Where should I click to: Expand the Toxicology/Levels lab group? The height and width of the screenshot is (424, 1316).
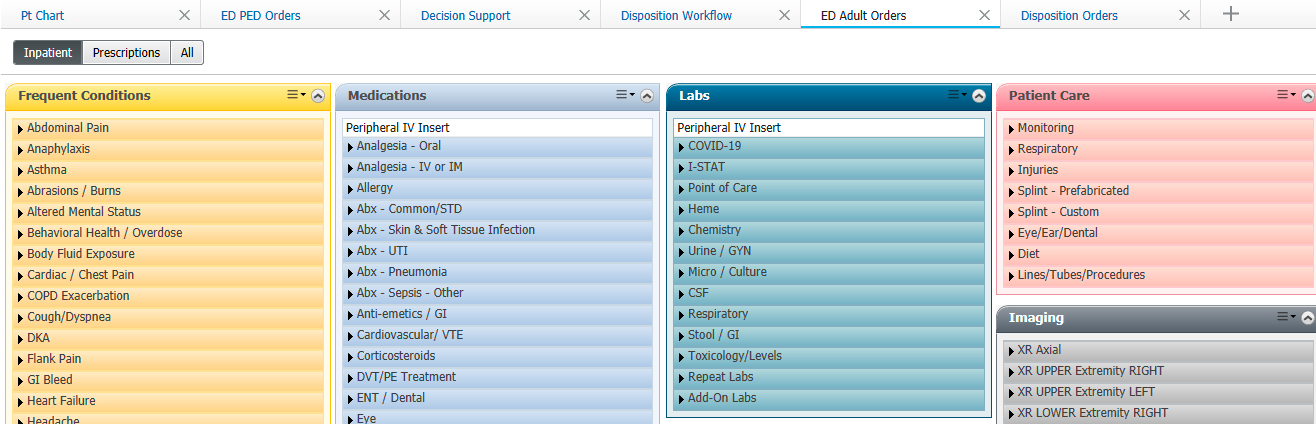point(734,356)
